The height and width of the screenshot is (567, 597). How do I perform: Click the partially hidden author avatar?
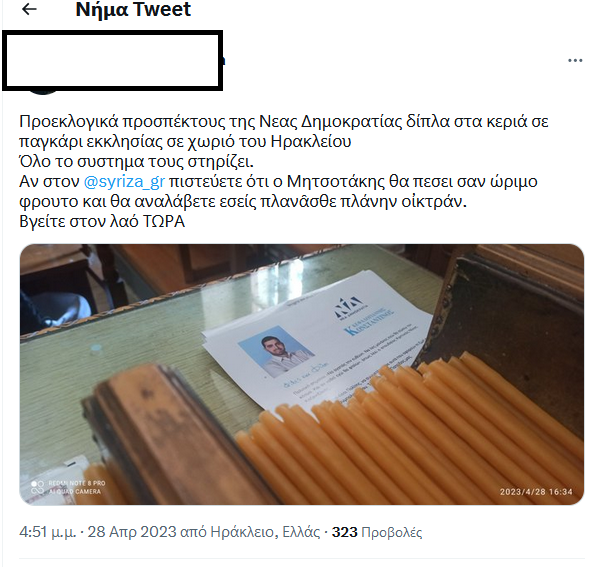pos(43,91)
